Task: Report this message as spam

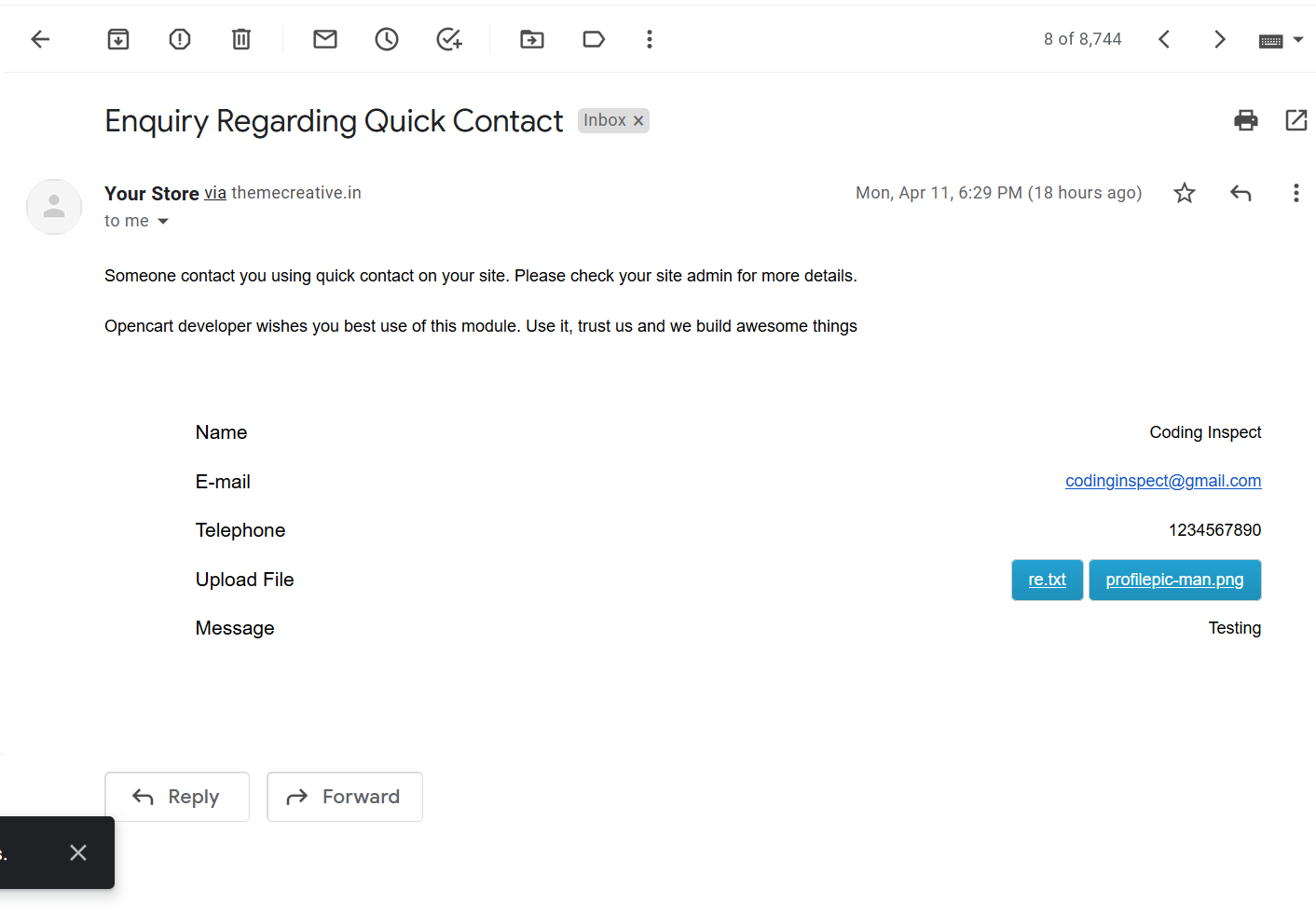Action: point(180,39)
